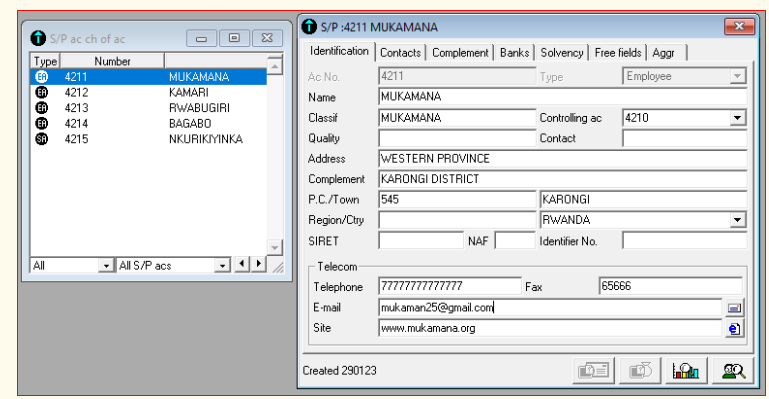Click the SA type icon for account 4215
The height and width of the screenshot is (399, 769).
click(x=42, y=139)
